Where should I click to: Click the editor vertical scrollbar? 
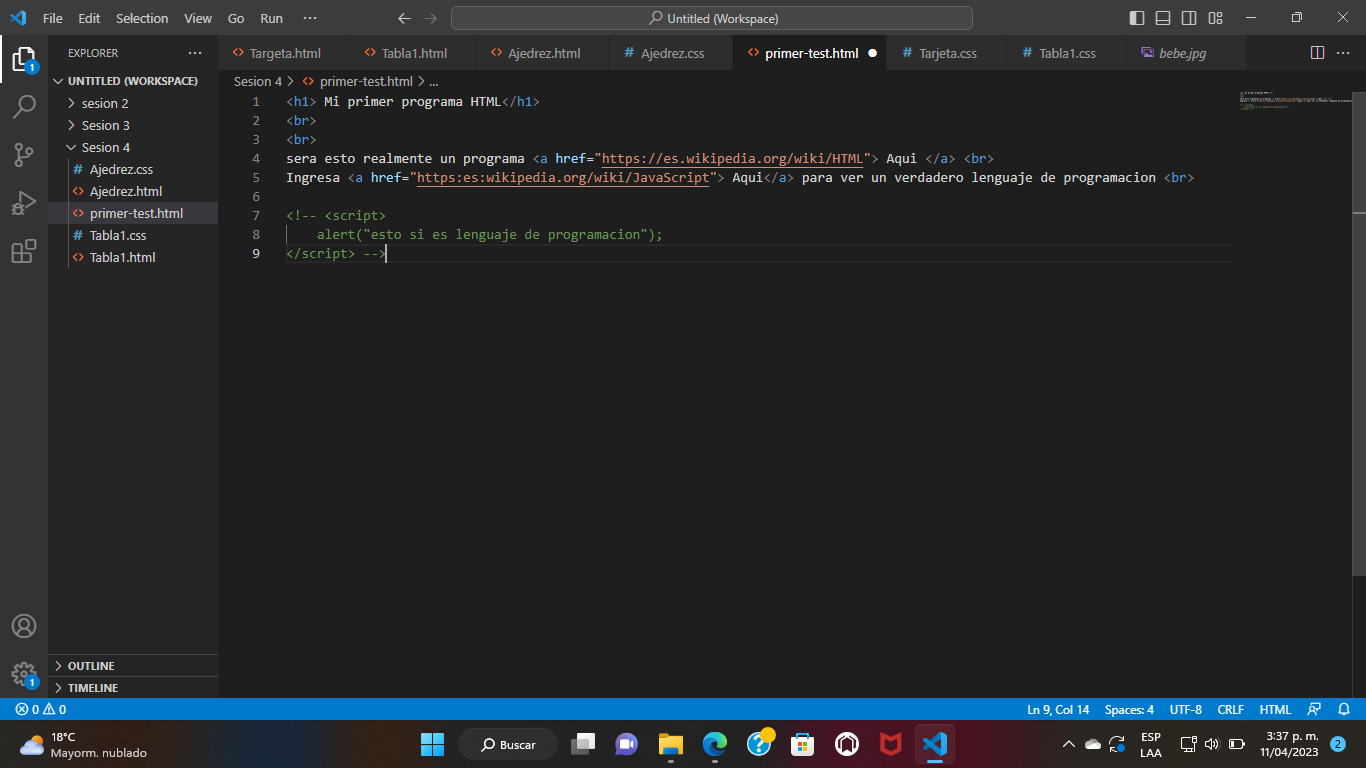[x=1359, y=333]
